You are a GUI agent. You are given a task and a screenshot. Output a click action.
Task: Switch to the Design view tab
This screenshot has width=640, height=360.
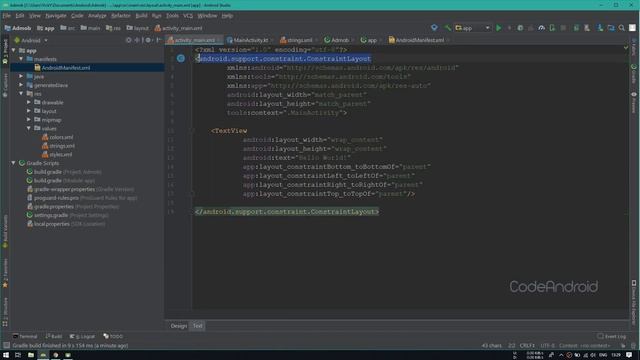click(178, 326)
